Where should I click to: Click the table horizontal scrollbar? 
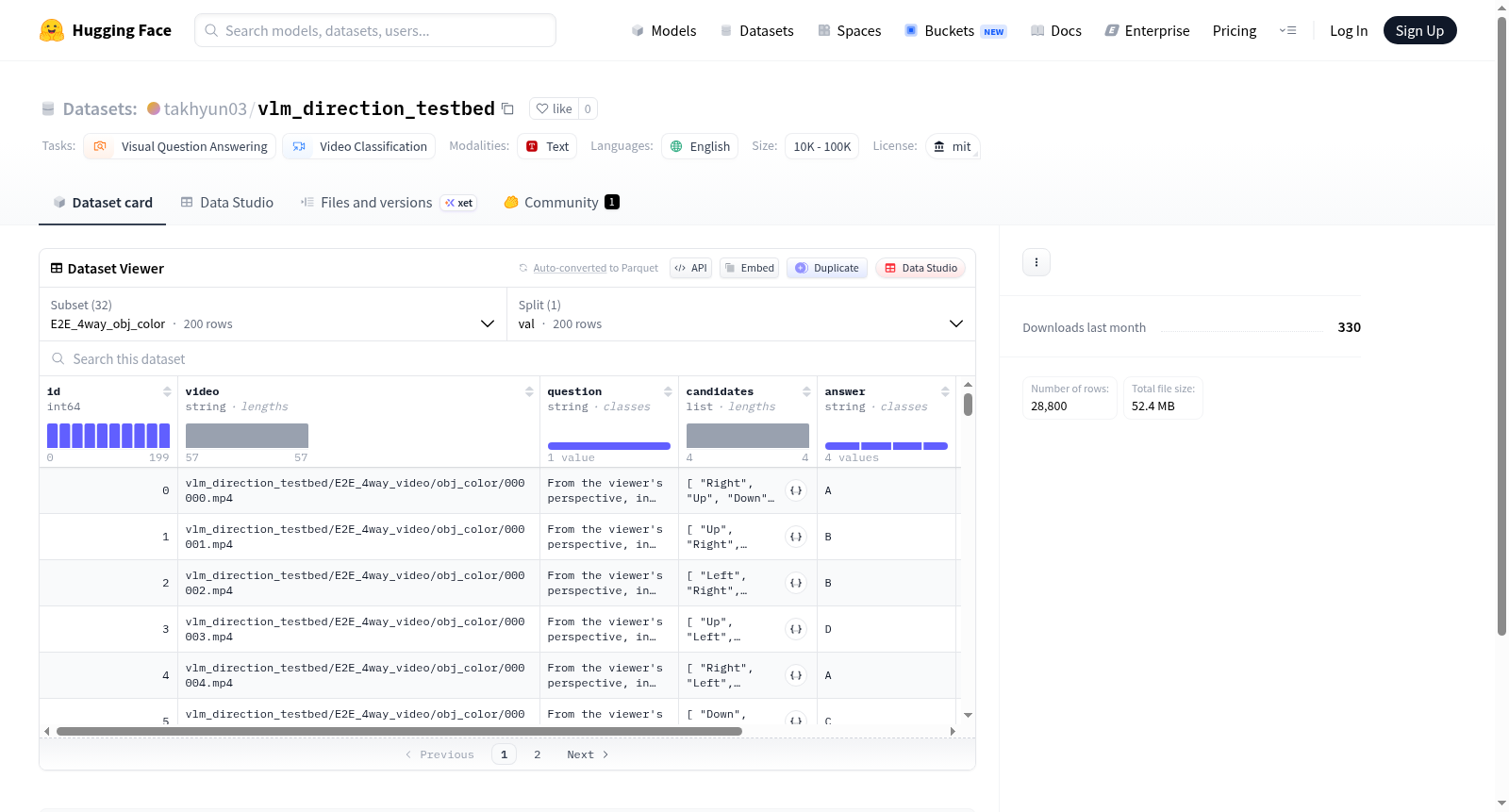(x=399, y=731)
